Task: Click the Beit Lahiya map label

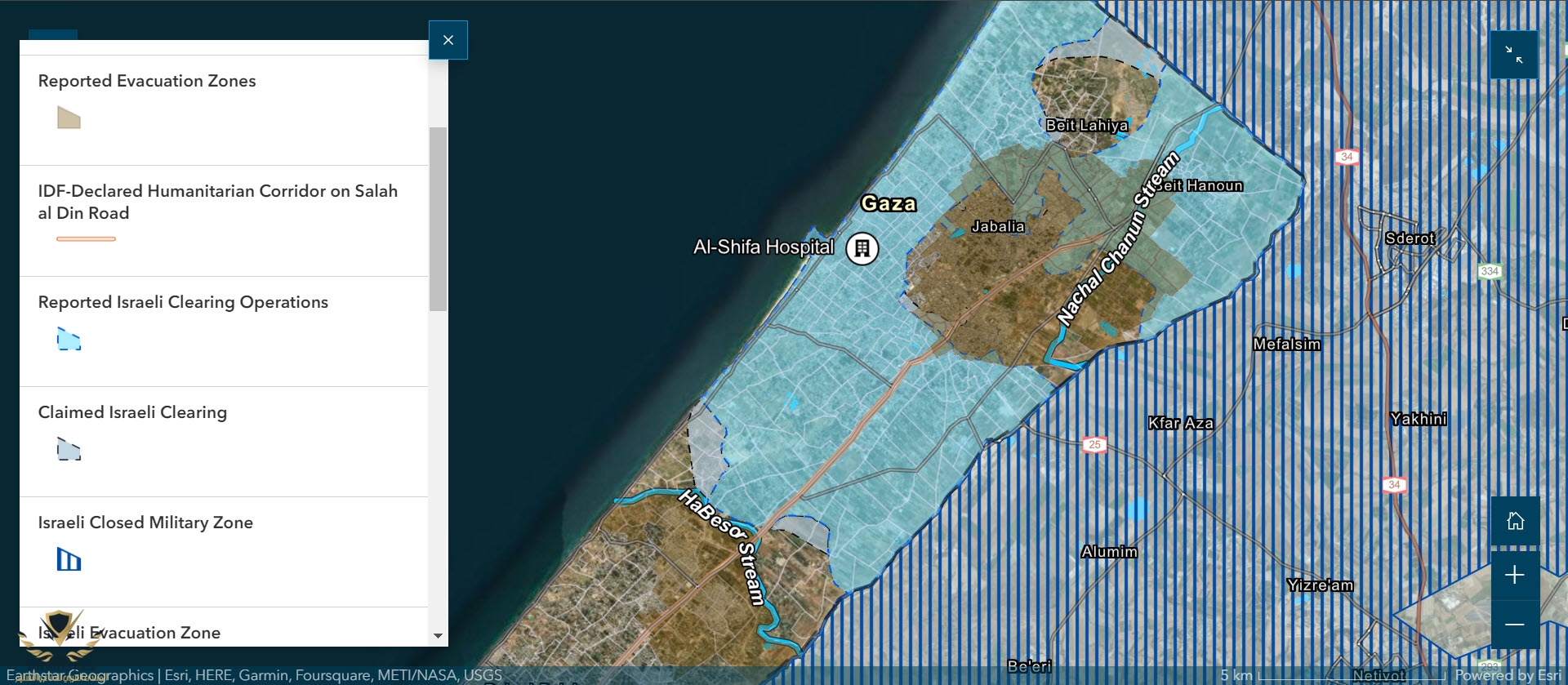Action: [1086, 125]
